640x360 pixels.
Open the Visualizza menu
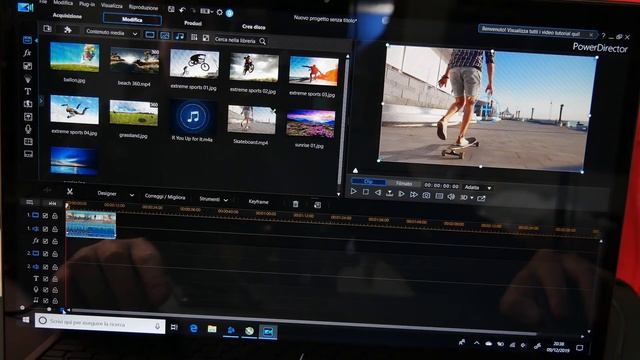pos(111,6)
